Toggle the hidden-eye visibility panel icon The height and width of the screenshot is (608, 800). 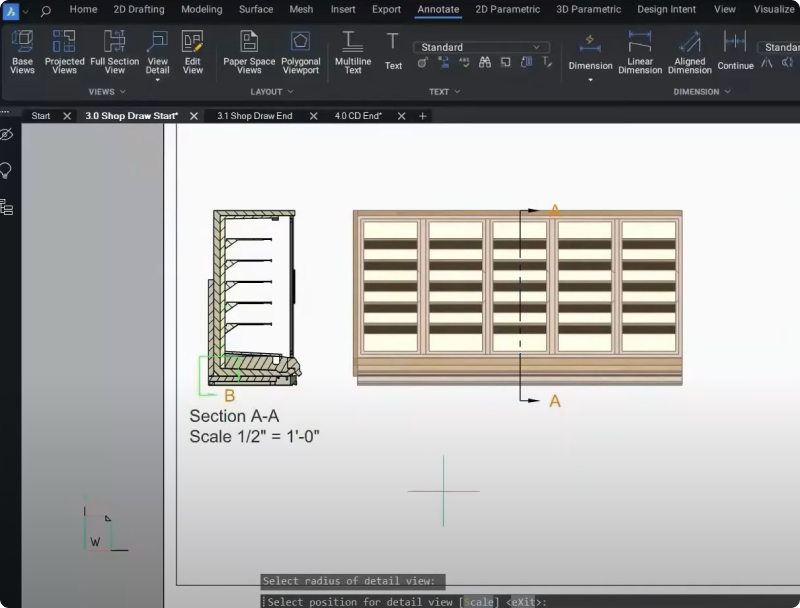tap(7, 135)
